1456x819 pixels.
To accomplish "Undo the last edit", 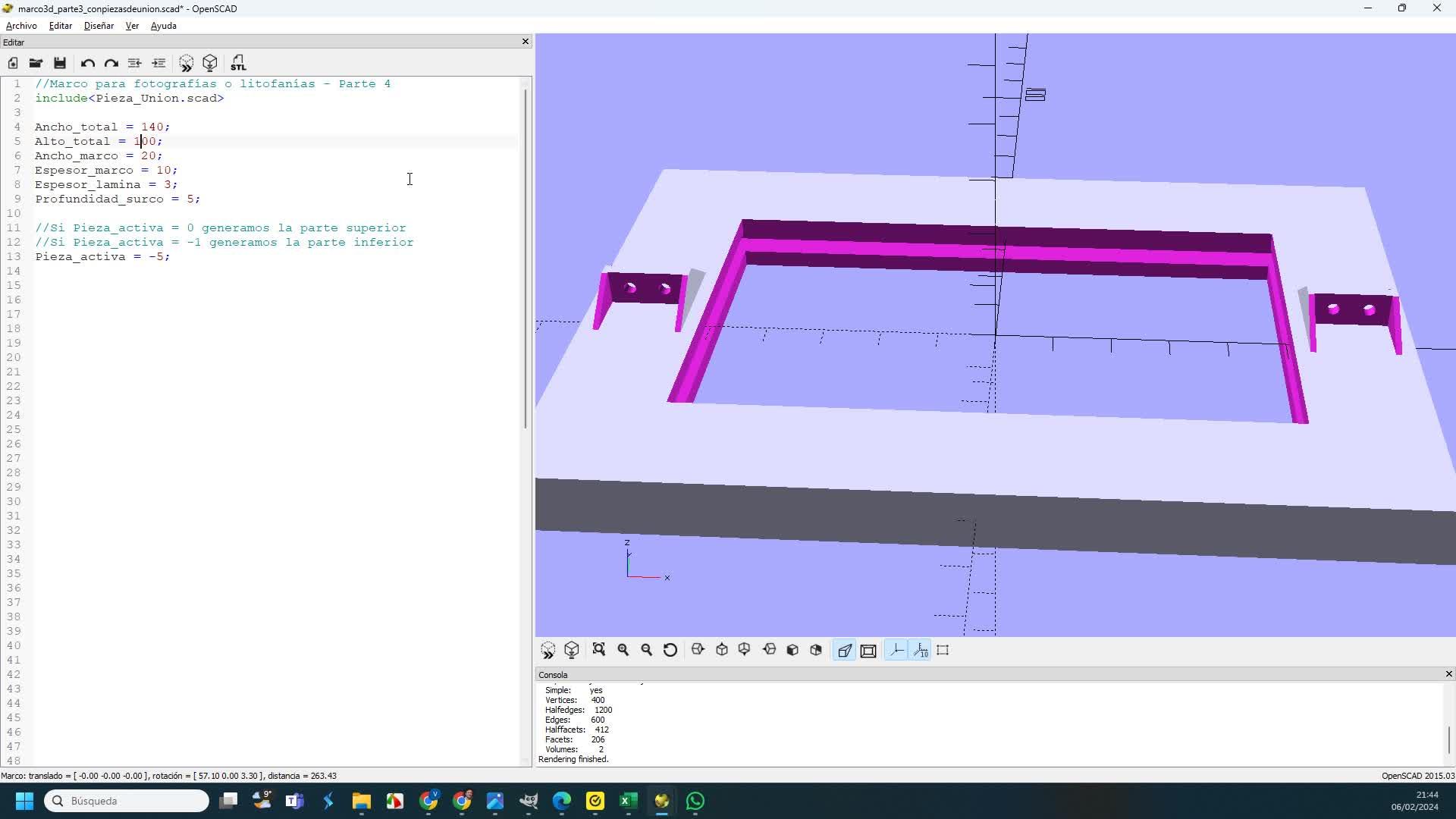I will [x=88, y=63].
